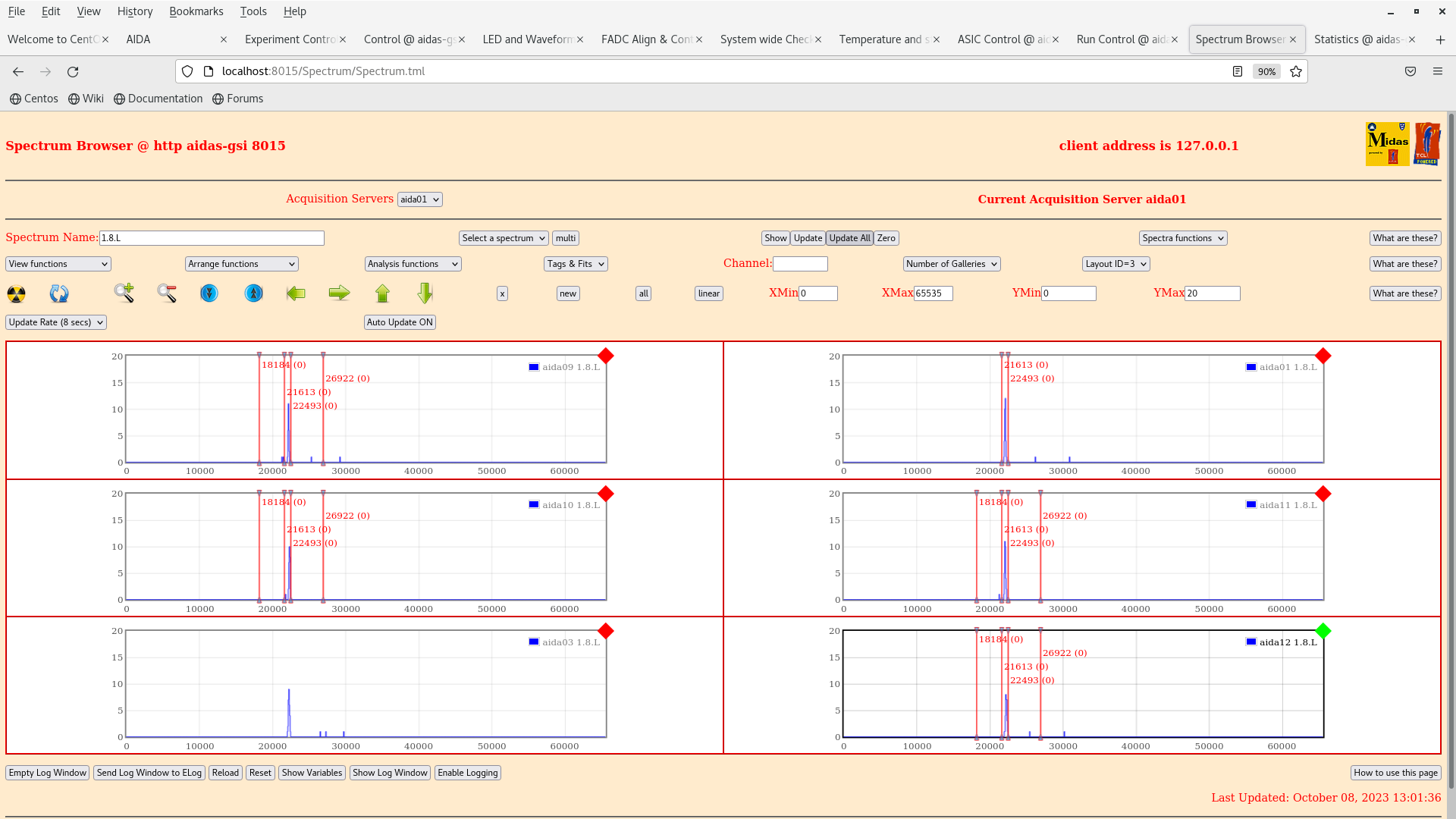Click the yellow radiation symbol icon

coord(16,293)
